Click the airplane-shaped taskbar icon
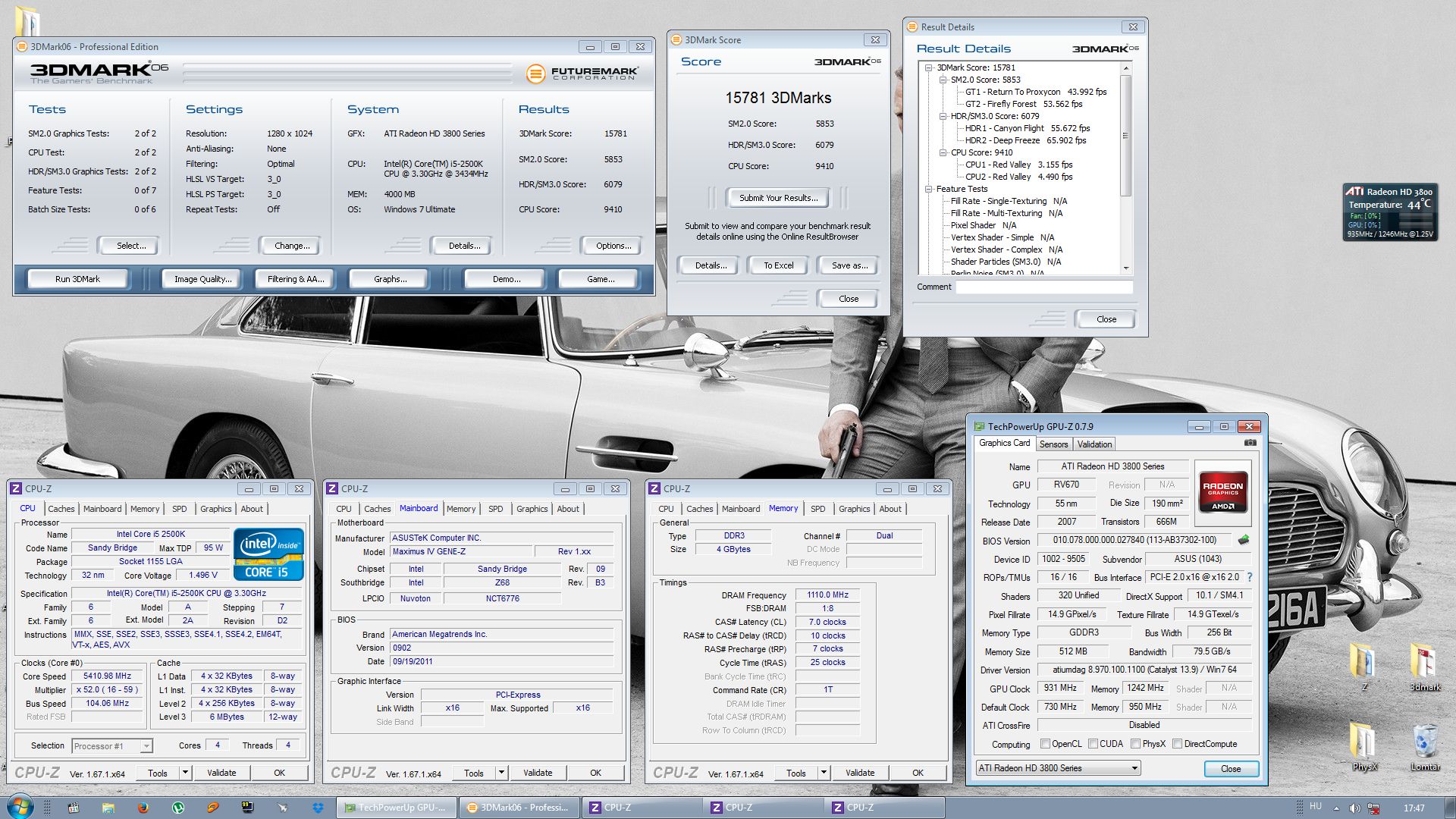 [283, 808]
